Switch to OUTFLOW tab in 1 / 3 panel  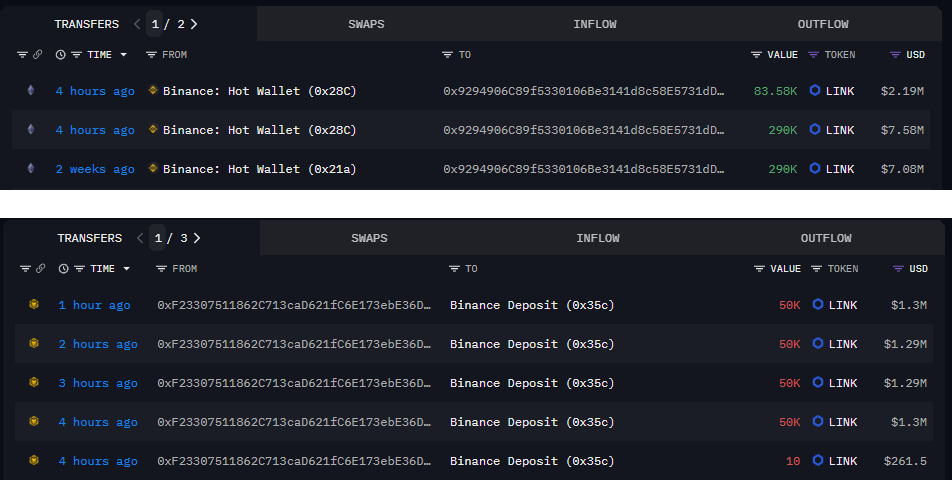(x=826, y=238)
